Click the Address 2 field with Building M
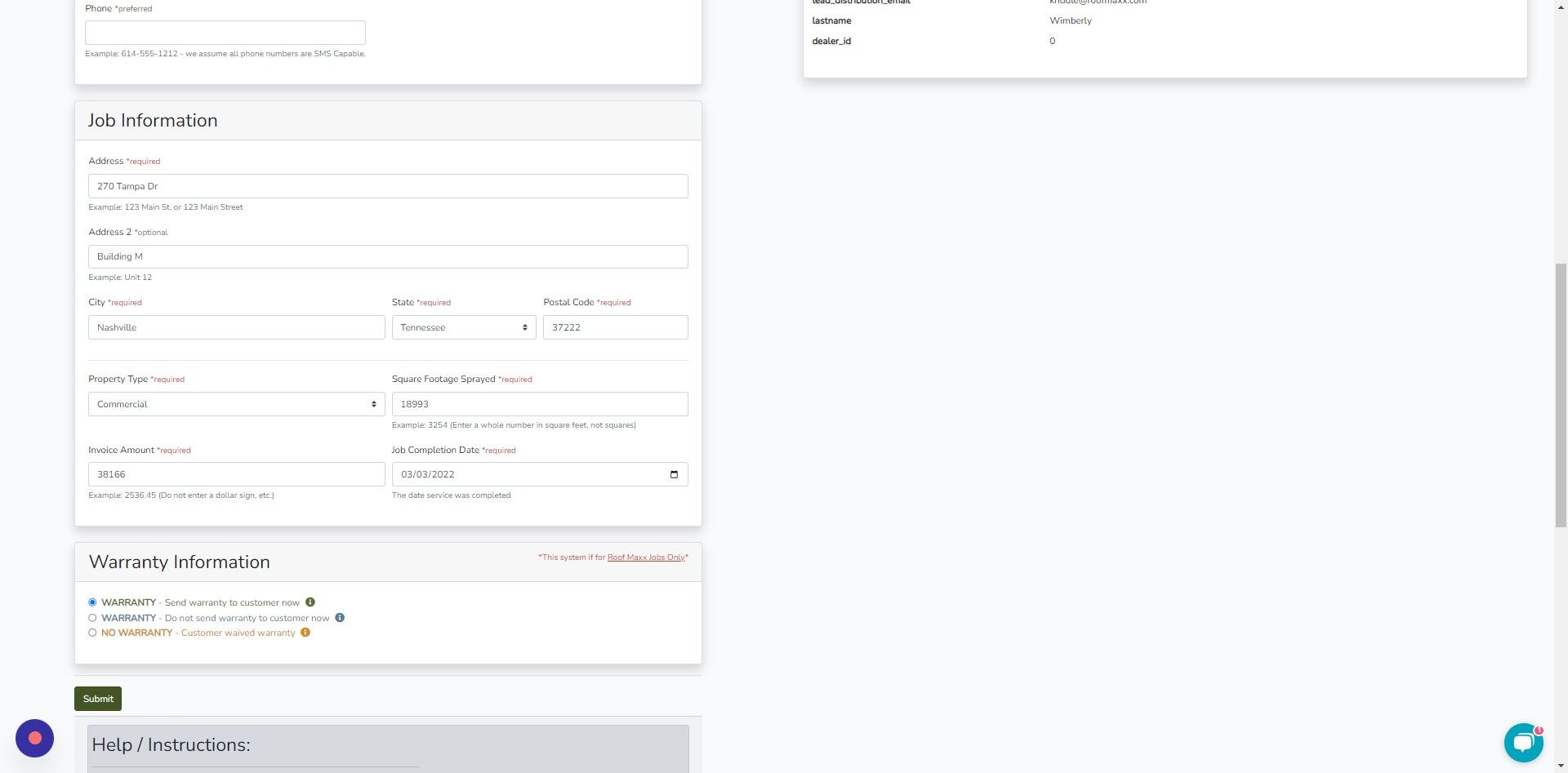The height and width of the screenshot is (773, 1568). 388,256
